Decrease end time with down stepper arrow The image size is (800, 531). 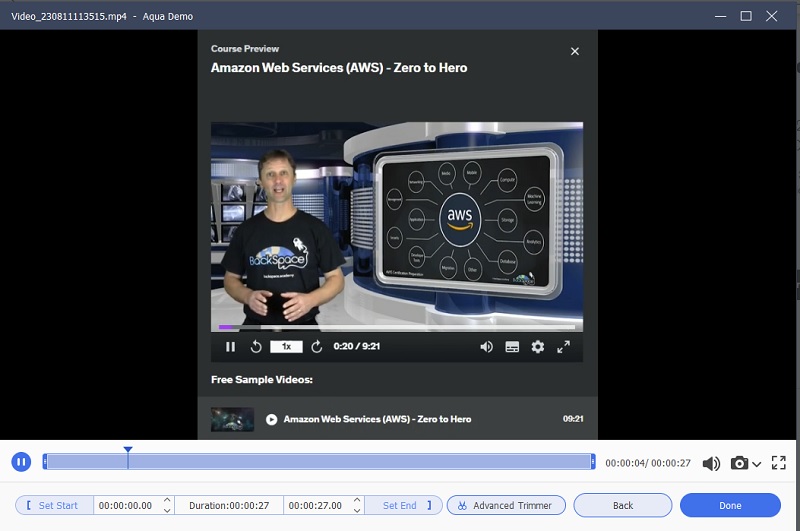(x=357, y=510)
